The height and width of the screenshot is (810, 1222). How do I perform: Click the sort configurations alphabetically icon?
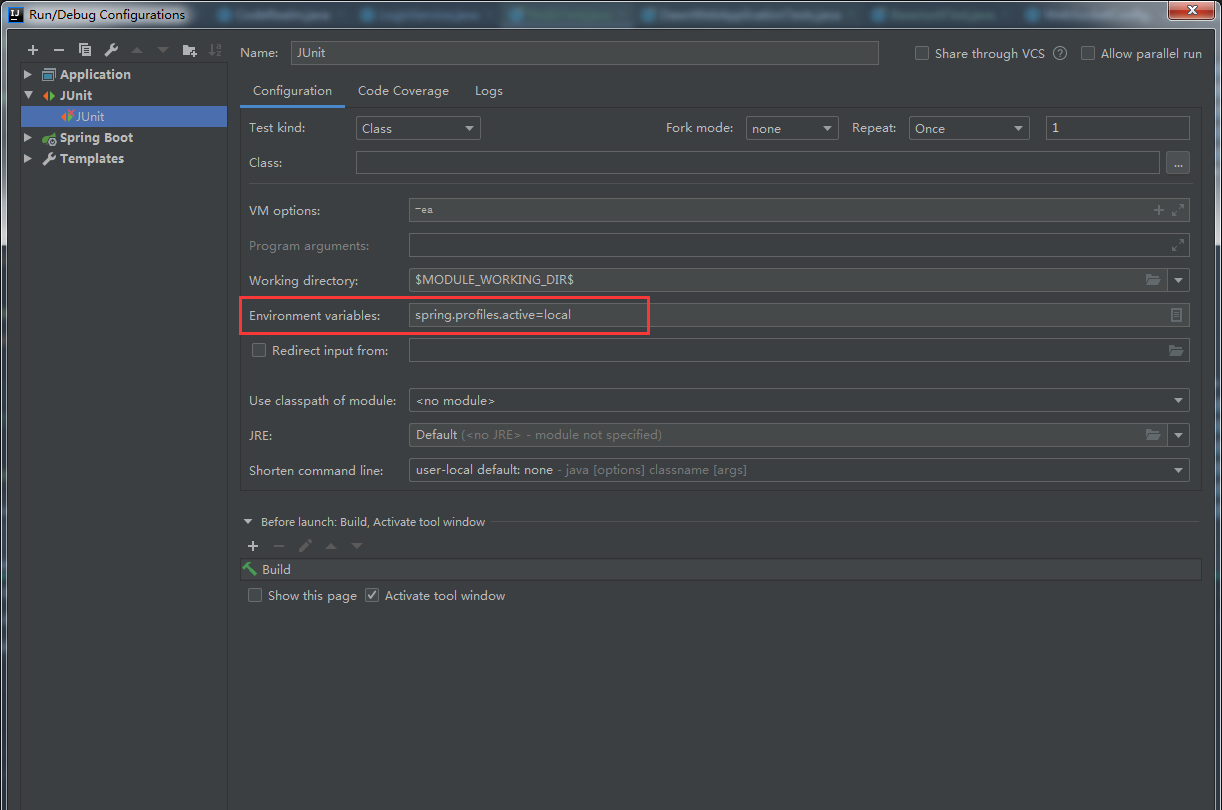pos(215,50)
